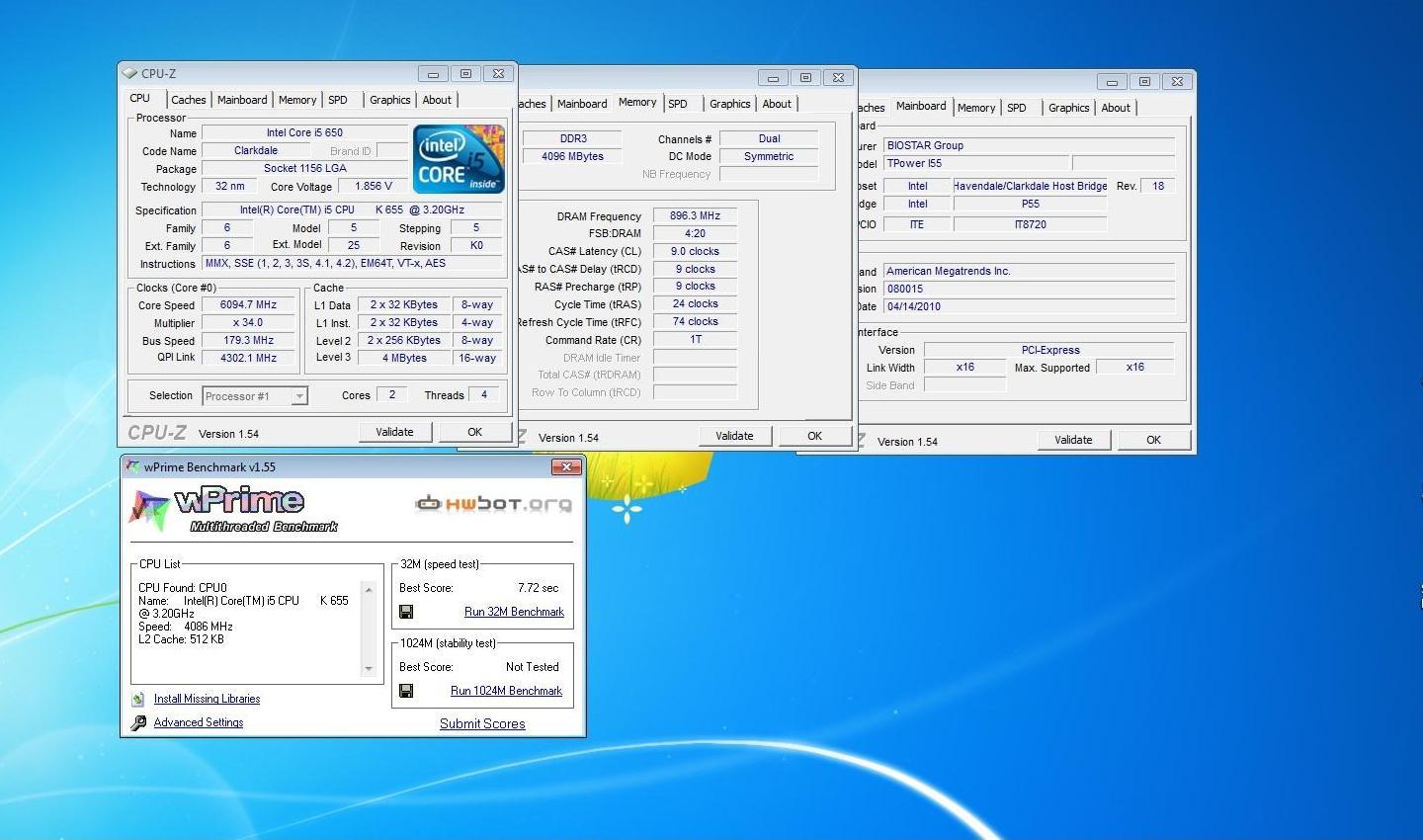Open SPD tab in the CPU window
1423x840 pixels.
coord(338,100)
